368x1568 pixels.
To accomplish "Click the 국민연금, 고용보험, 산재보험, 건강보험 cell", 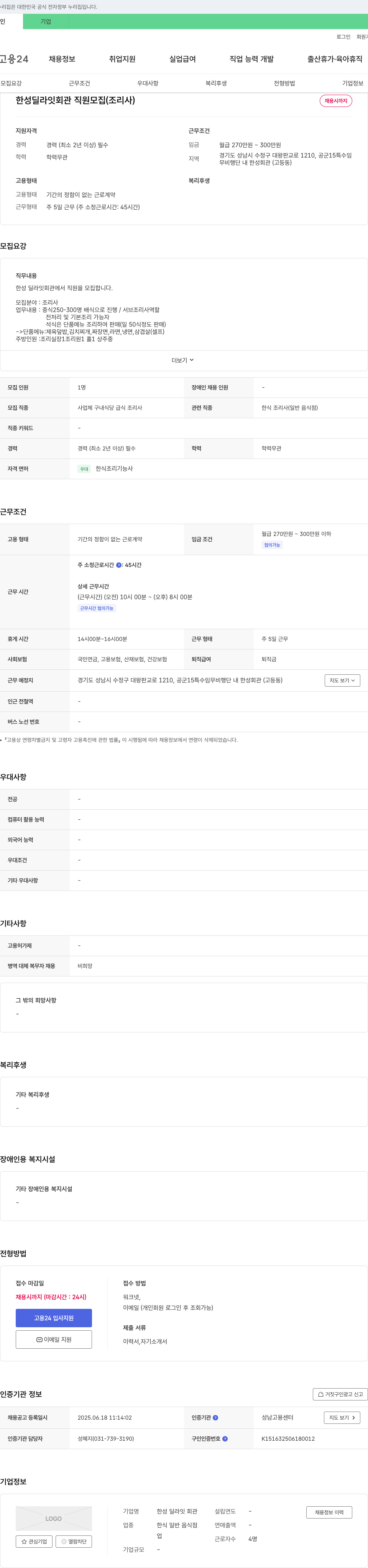I will (122, 659).
